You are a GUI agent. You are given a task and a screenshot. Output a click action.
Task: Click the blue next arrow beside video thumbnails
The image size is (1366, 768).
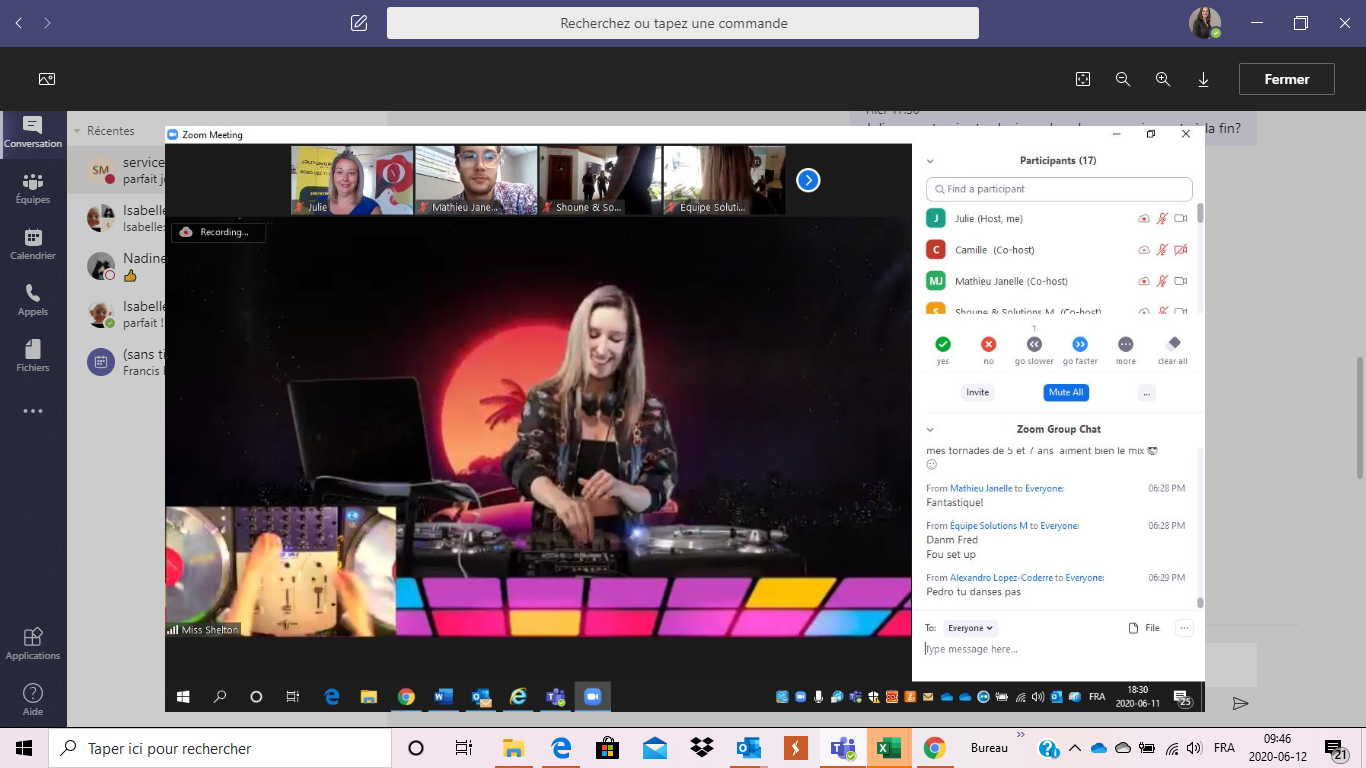coord(808,180)
